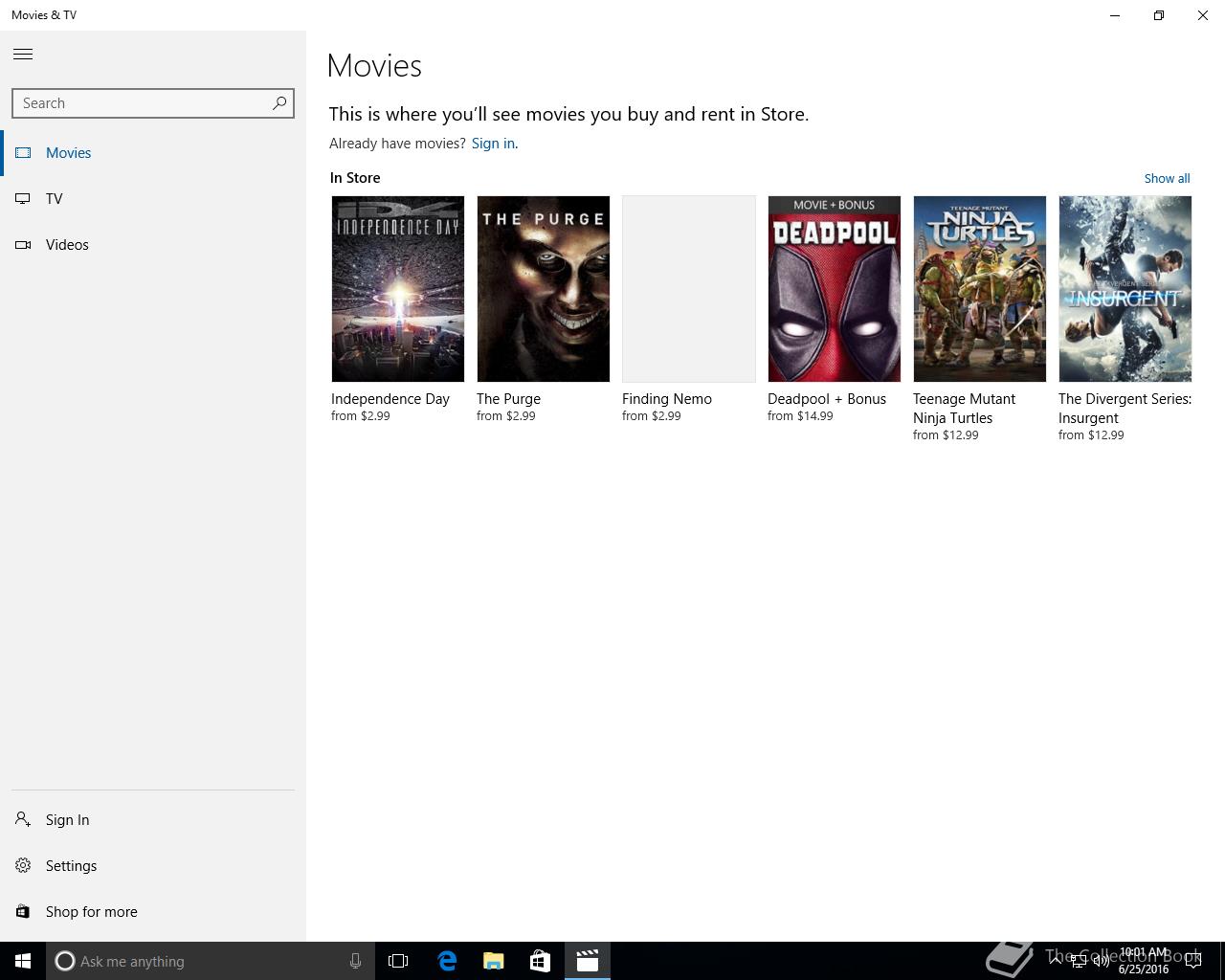Click the Videos camera icon
The width and height of the screenshot is (1225, 980).
(23, 245)
